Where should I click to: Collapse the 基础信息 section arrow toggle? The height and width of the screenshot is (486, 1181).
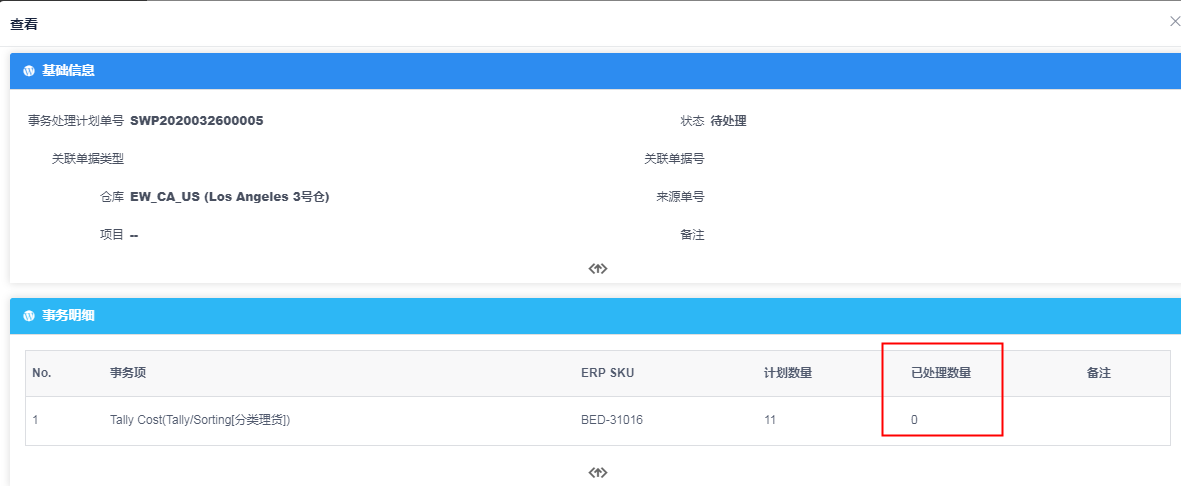(597, 268)
